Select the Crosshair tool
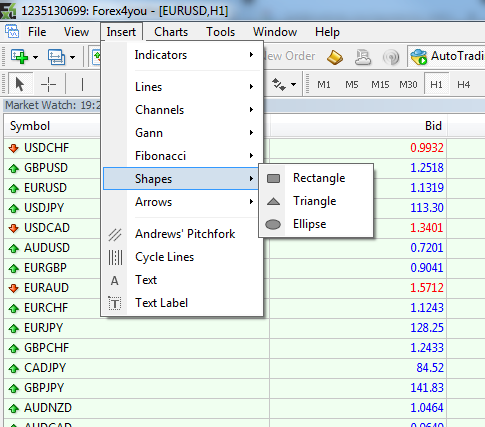This screenshot has height=427, width=485. [48, 84]
